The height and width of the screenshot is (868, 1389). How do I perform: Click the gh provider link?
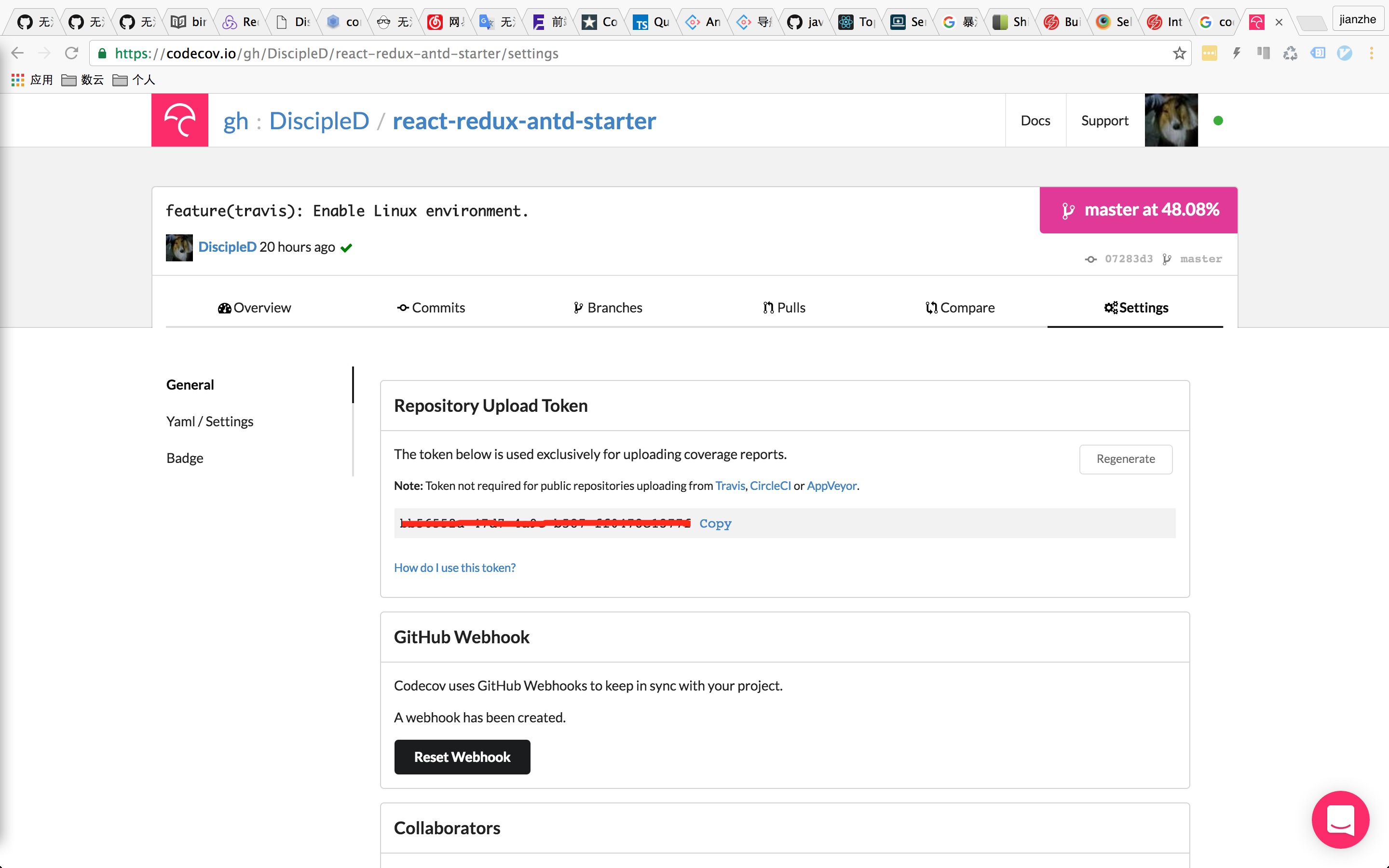236,121
